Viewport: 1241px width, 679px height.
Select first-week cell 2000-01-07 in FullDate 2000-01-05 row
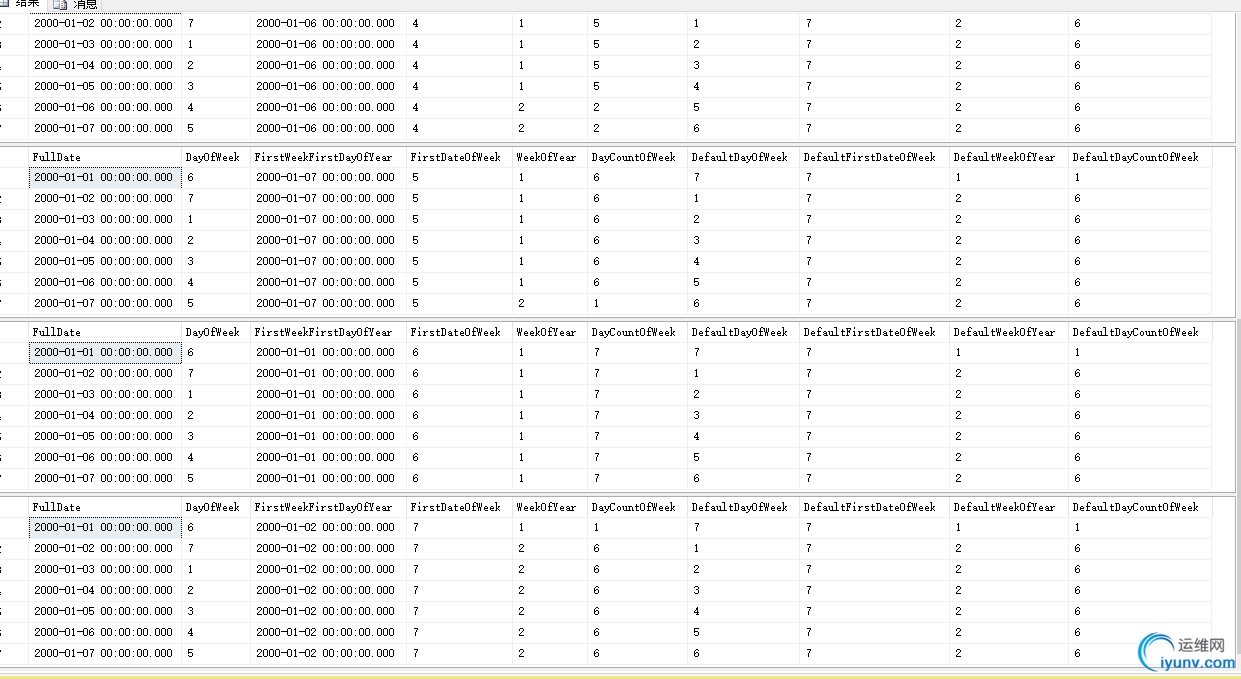point(329,261)
